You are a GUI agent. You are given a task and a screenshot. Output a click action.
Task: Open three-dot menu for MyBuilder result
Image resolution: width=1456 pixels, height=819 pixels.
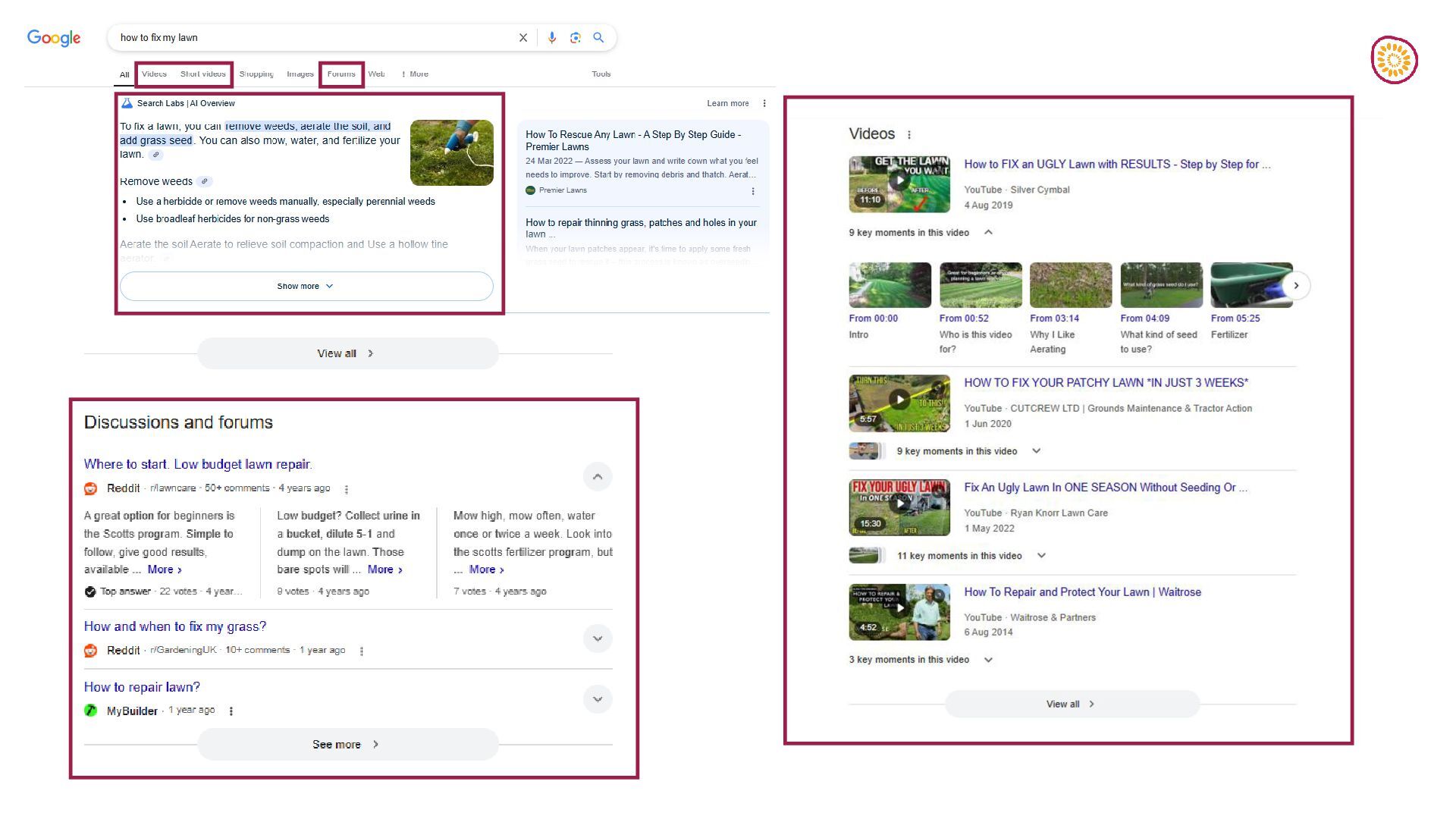[231, 711]
